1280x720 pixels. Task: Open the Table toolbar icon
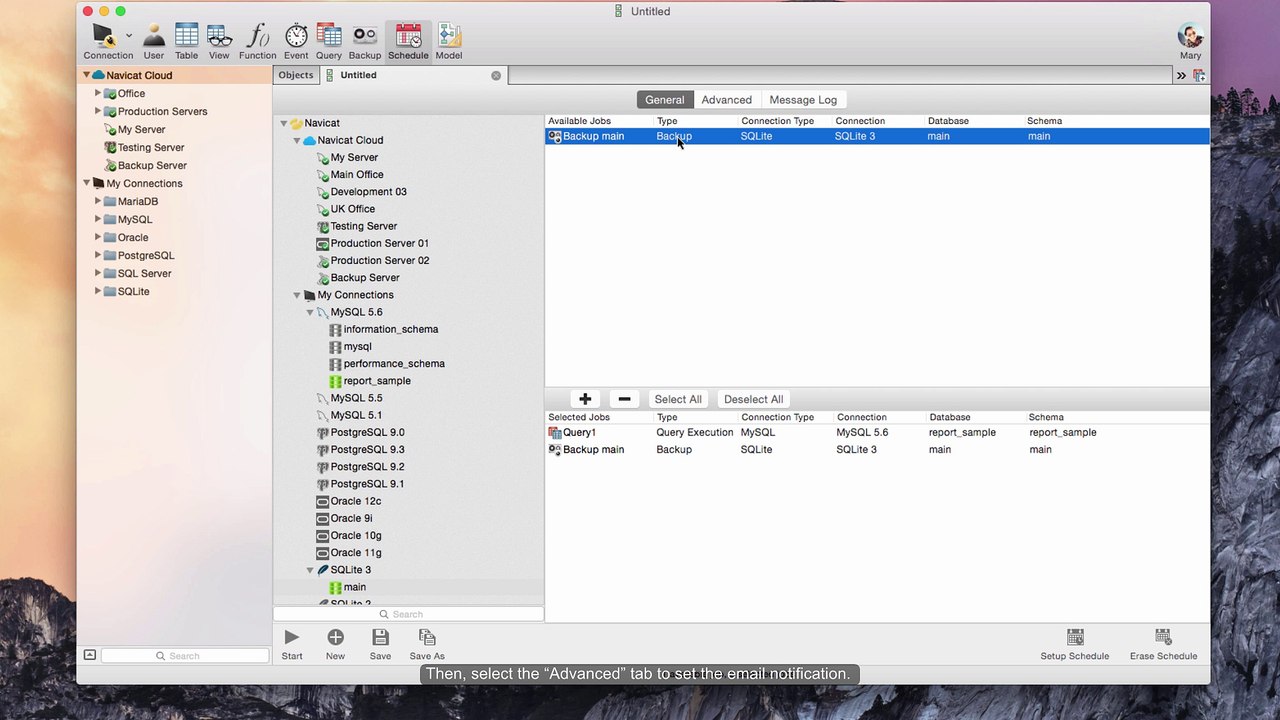pos(186,36)
